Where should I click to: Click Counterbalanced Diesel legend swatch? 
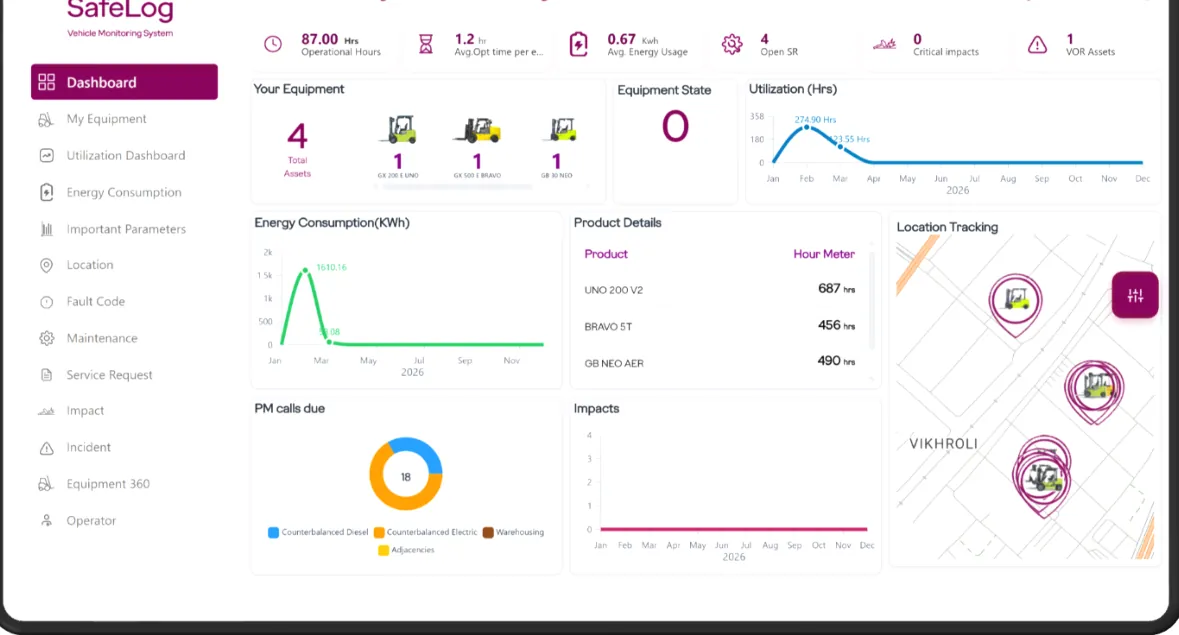point(274,533)
